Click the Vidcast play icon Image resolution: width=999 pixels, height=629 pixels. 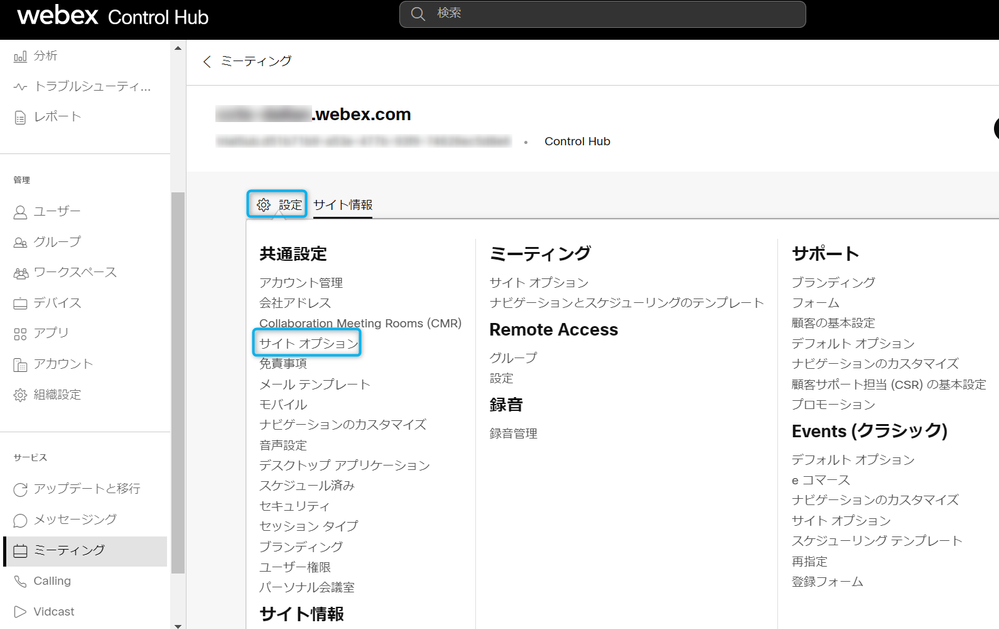pyautogui.click(x=20, y=612)
